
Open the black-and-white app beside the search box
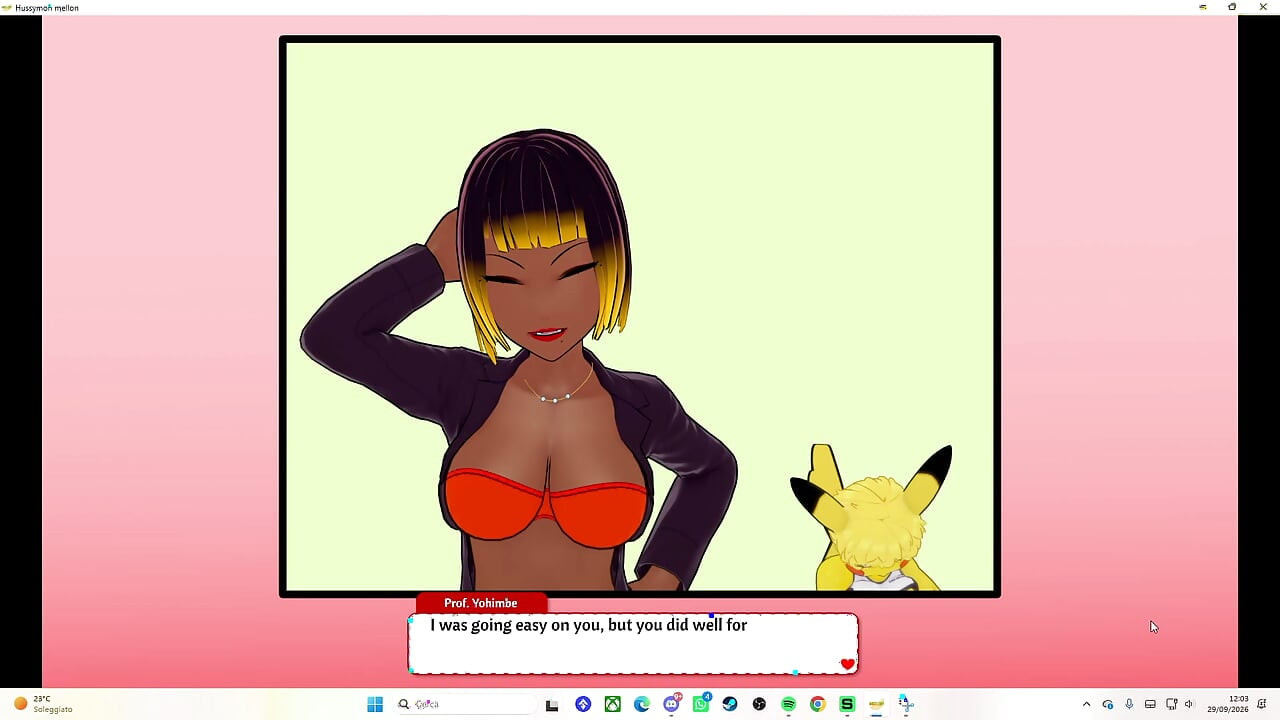click(x=552, y=704)
